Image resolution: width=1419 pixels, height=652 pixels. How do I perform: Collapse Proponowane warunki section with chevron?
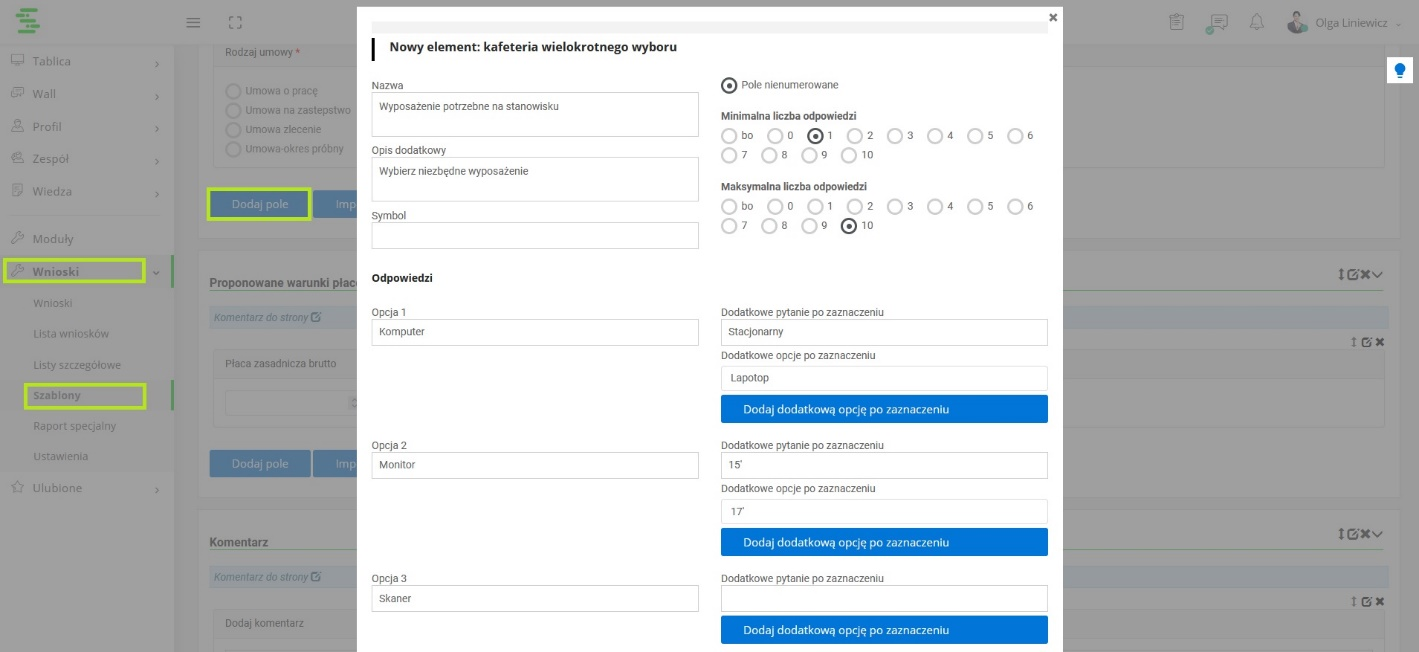(1378, 275)
